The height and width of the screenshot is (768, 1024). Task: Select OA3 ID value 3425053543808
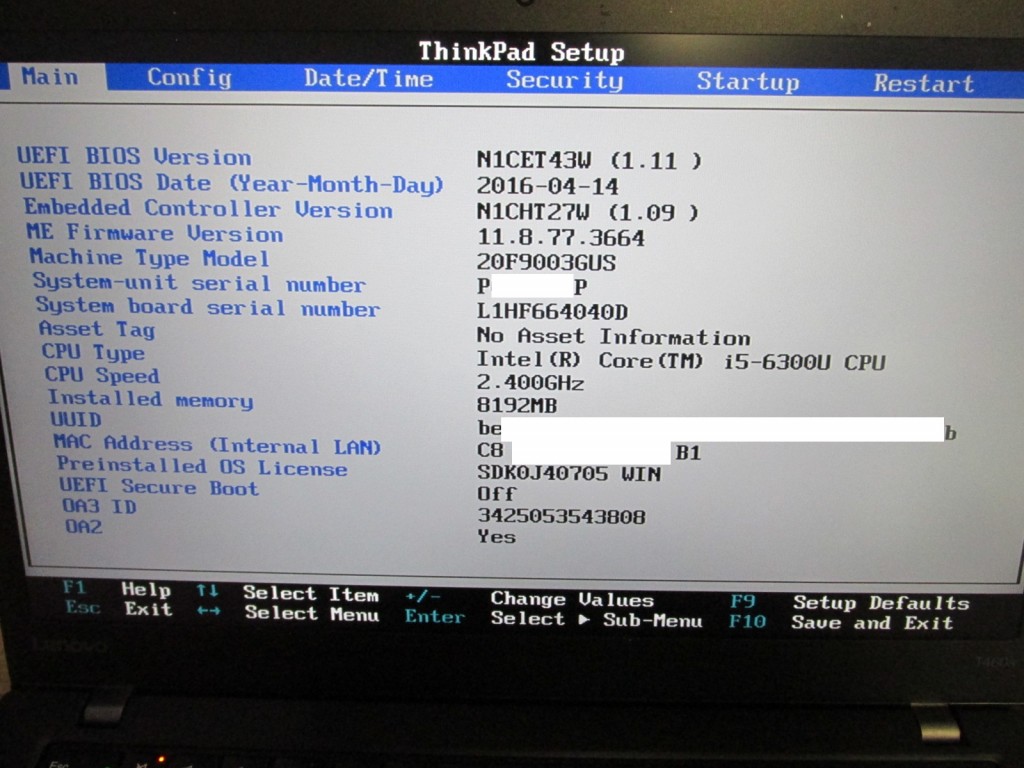(x=561, y=516)
